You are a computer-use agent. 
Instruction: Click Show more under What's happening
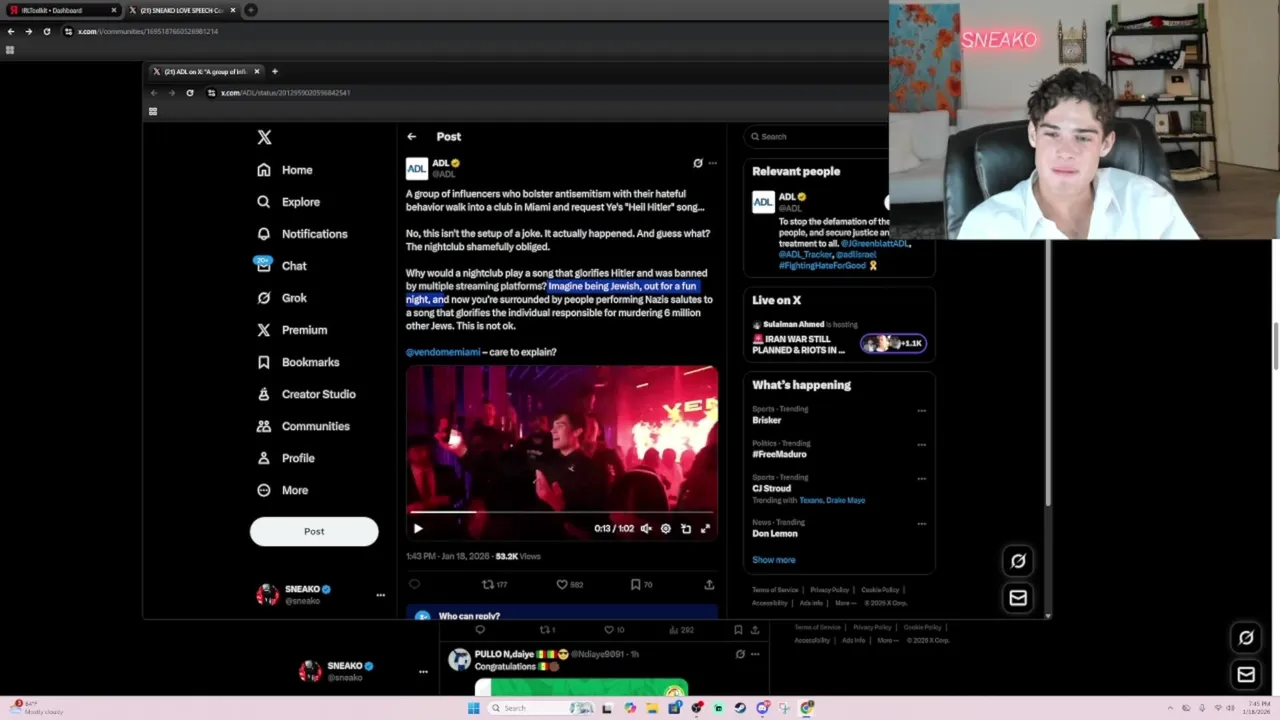[774, 560]
